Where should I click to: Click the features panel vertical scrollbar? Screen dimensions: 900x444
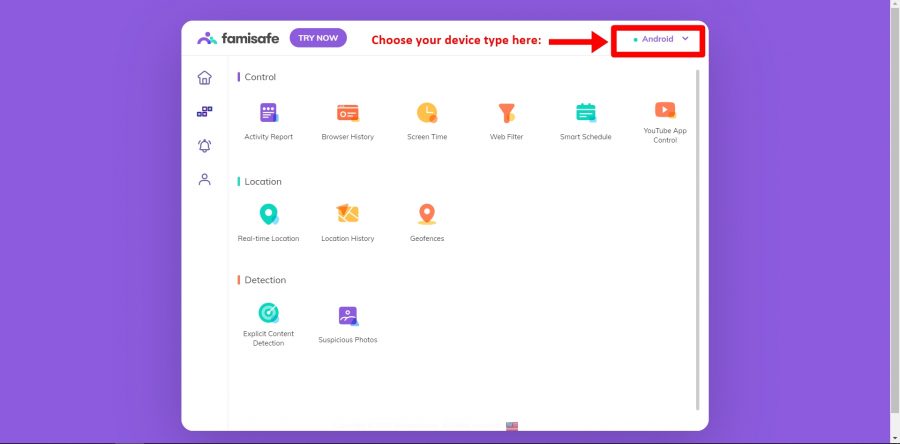697,240
